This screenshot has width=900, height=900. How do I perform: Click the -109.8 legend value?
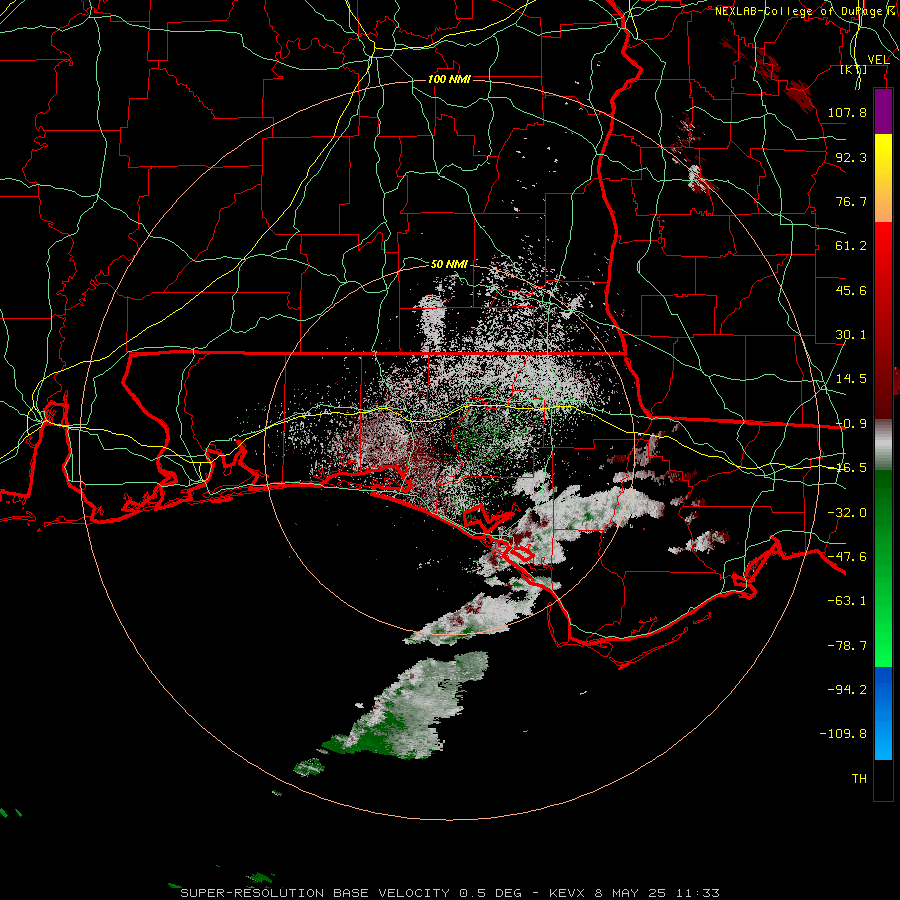coord(843,734)
